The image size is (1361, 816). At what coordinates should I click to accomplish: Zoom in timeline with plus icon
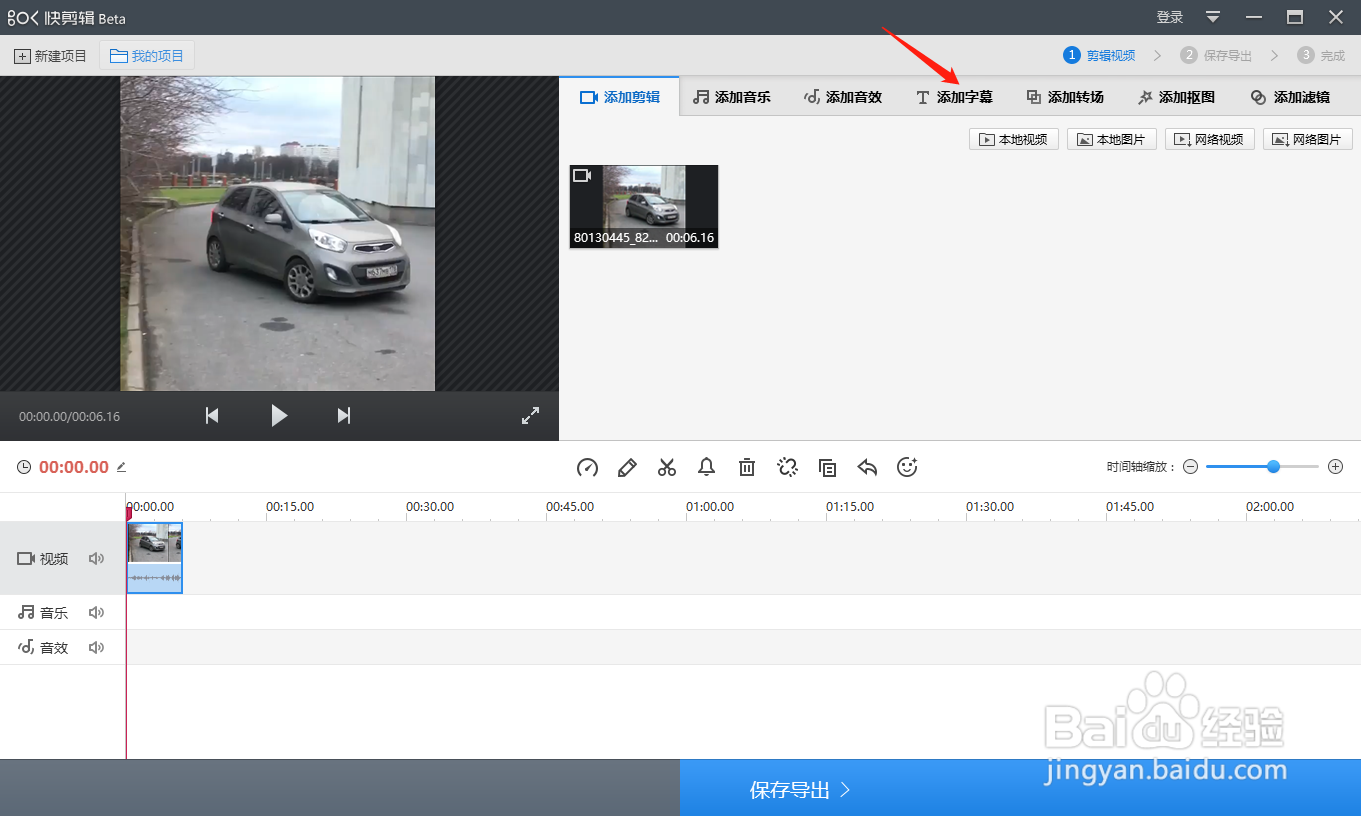1335,467
